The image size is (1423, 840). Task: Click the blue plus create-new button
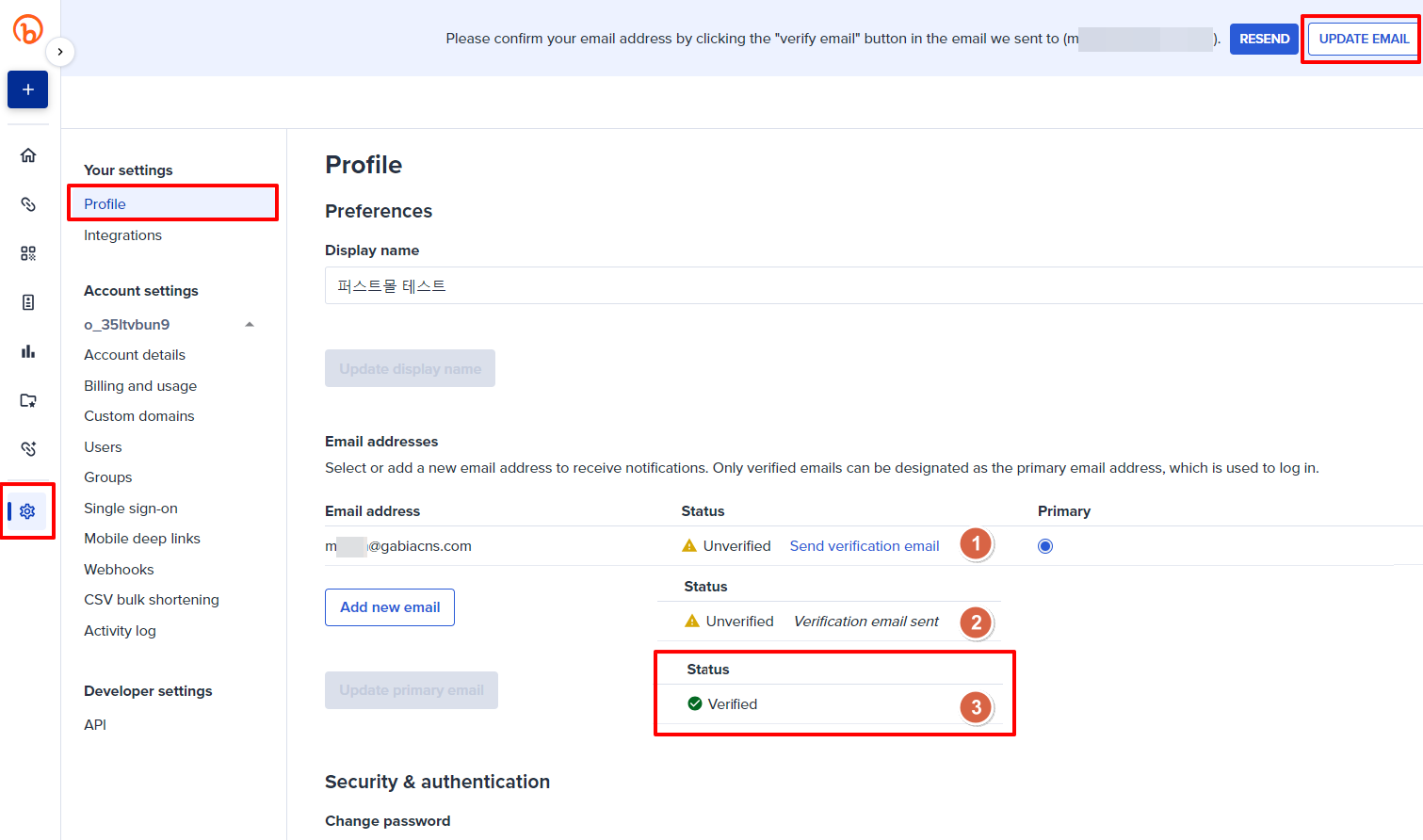coord(28,89)
